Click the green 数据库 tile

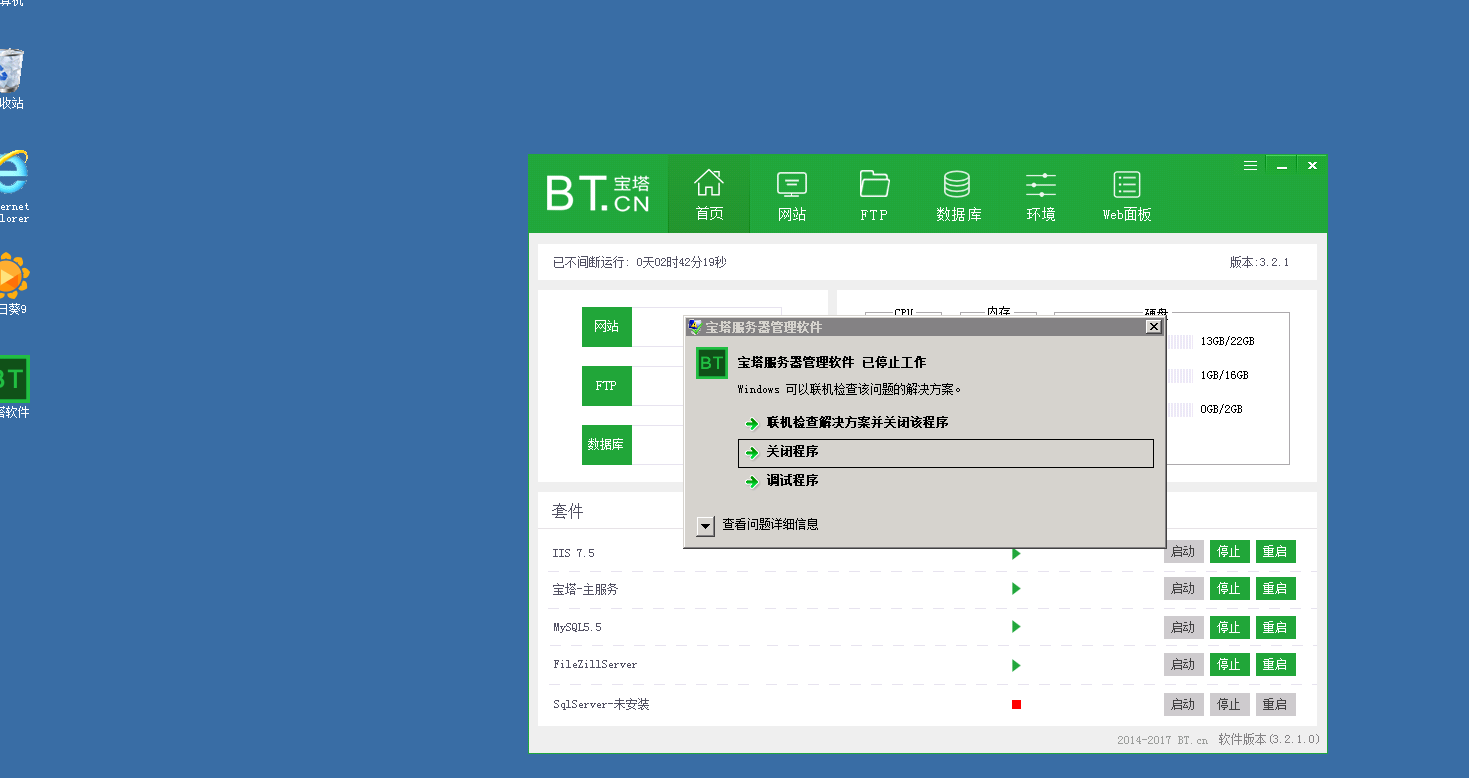tap(607, 445)
